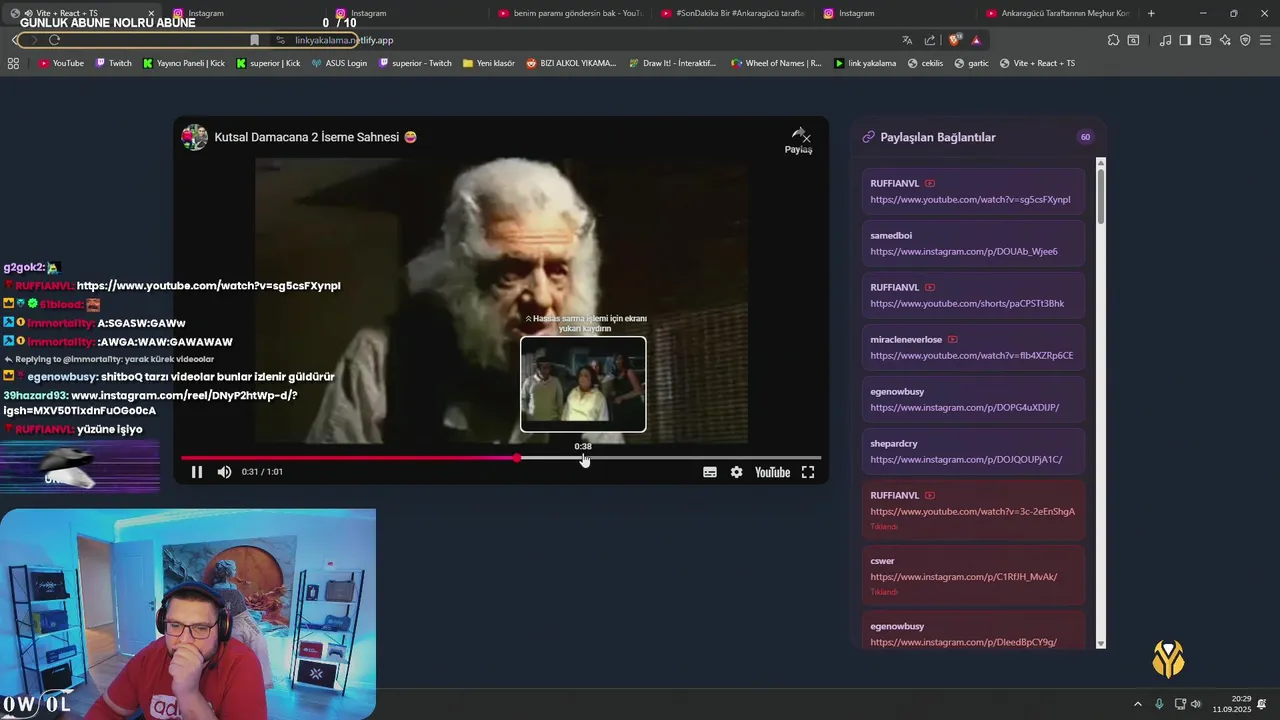This screenshot has width=1280, height=720.
Task: Click the seek preview thumbnail above the timeline
Action: 583,384
